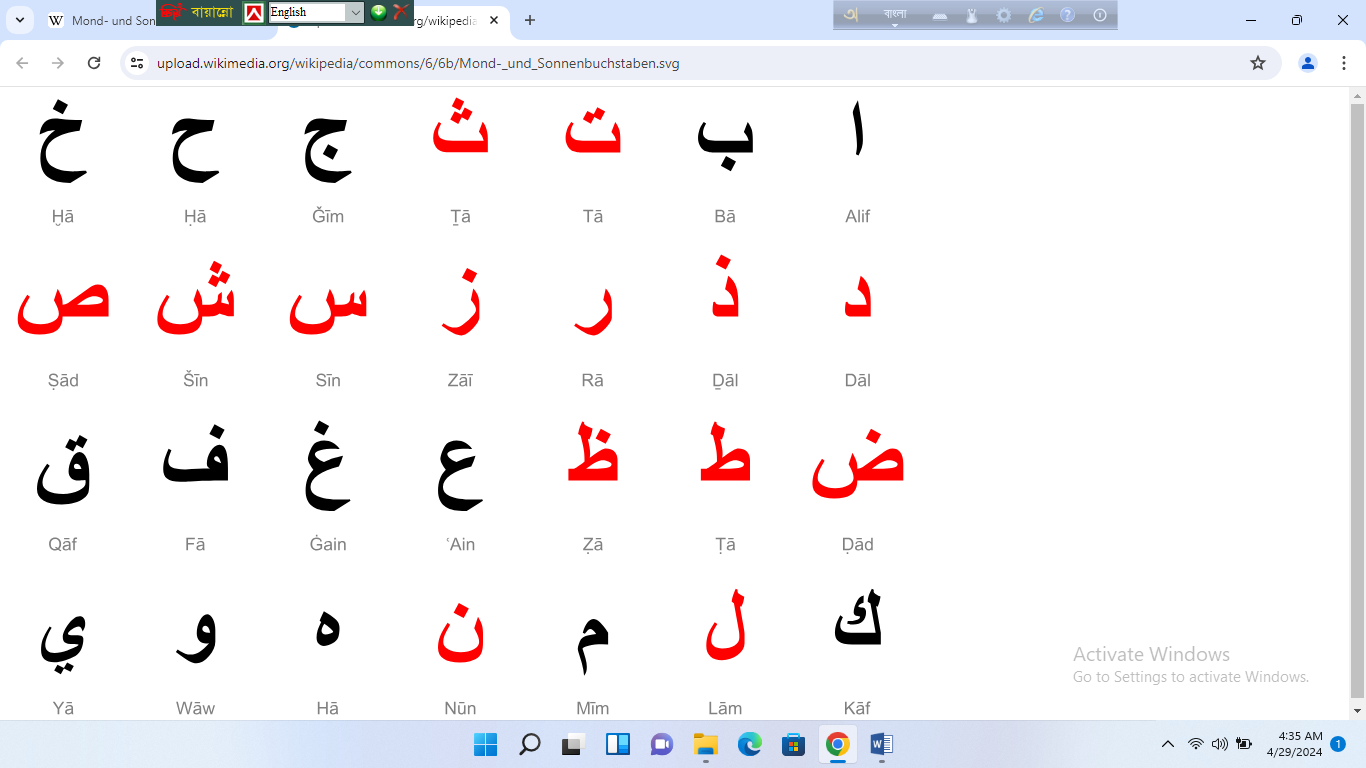1366x768 pixels.
Task: Click the site information icon in address bar
Action: [138, 63]
